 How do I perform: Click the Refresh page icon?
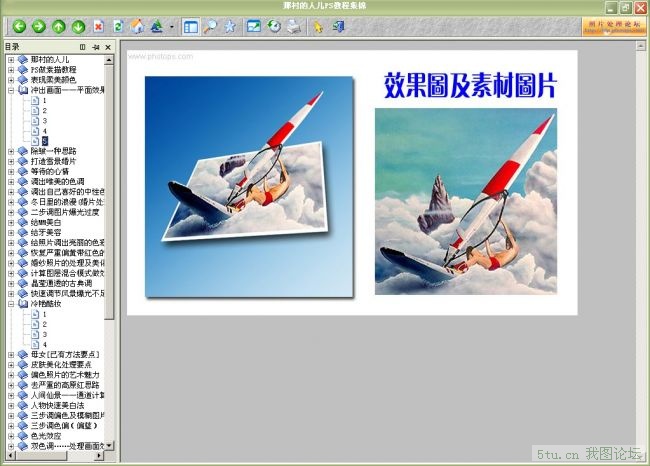tap(119, 26)
